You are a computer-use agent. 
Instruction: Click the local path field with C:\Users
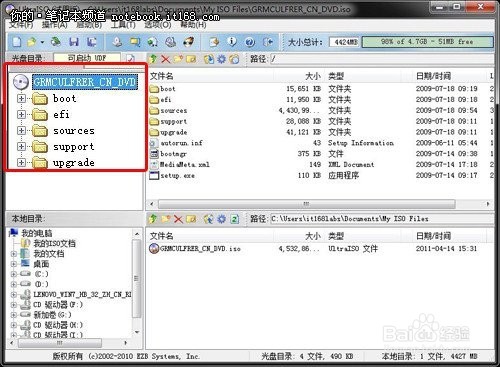point(381,219)
